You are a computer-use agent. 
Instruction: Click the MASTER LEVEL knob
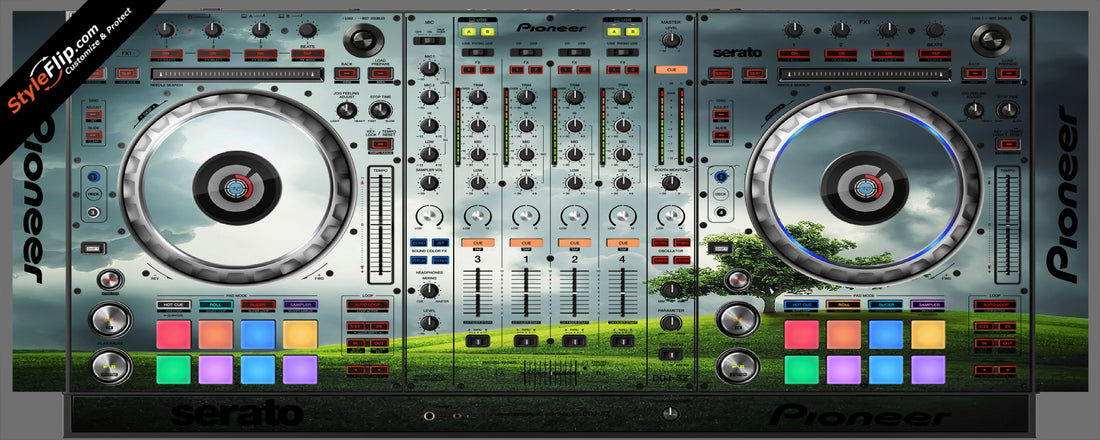[671, 40]
